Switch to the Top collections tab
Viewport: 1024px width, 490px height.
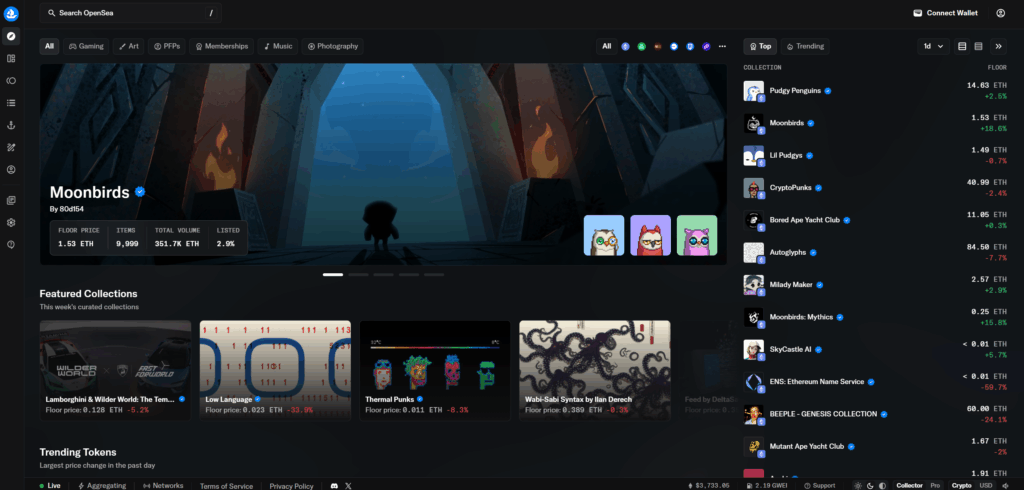coord(760,46)
